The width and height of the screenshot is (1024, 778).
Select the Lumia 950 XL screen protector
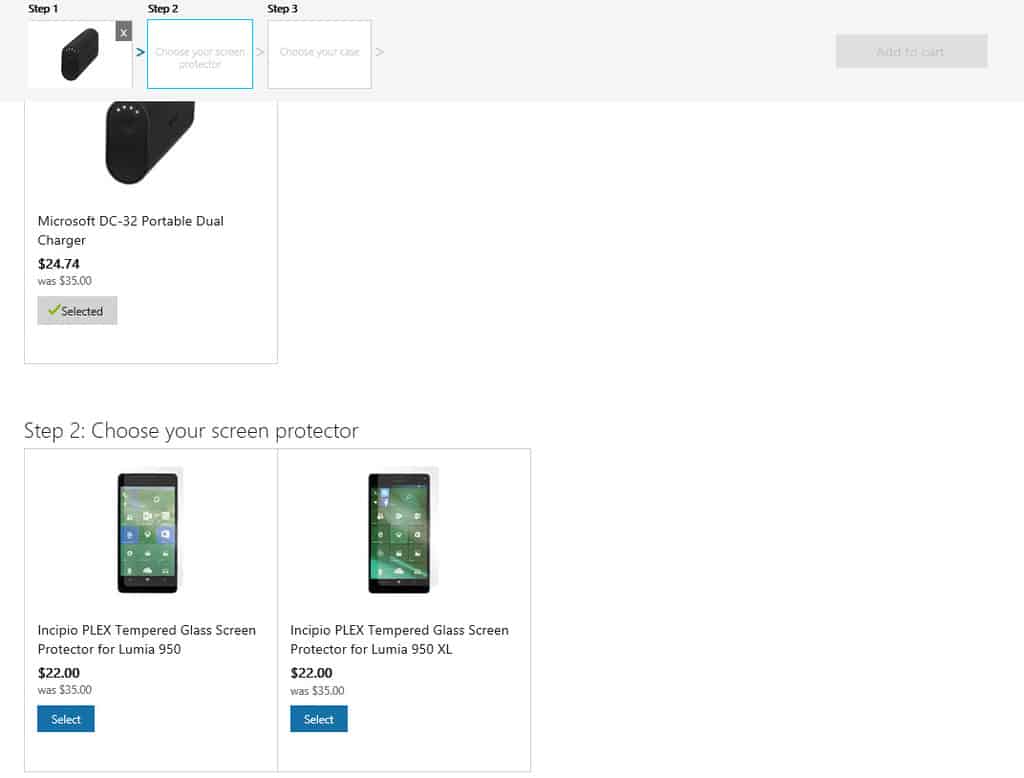coord(319,719)
